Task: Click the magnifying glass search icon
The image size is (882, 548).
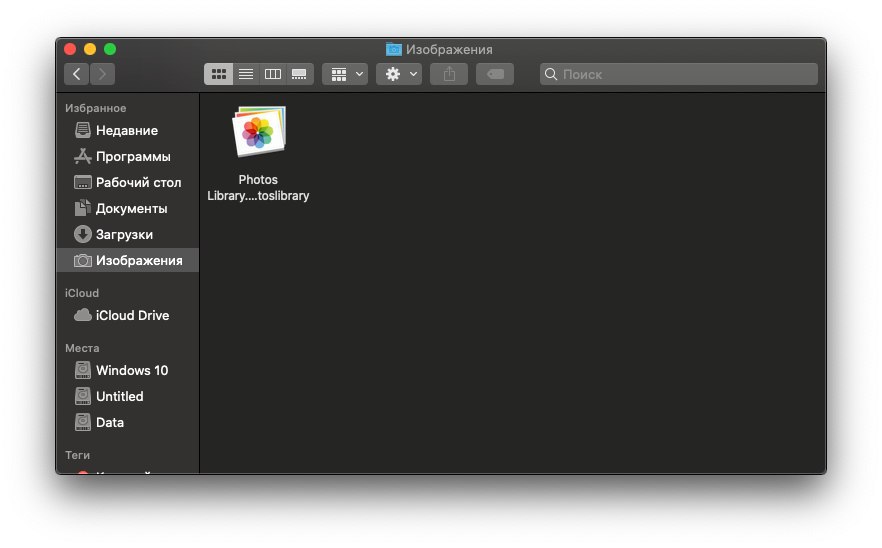Action: tap(551, 74)
